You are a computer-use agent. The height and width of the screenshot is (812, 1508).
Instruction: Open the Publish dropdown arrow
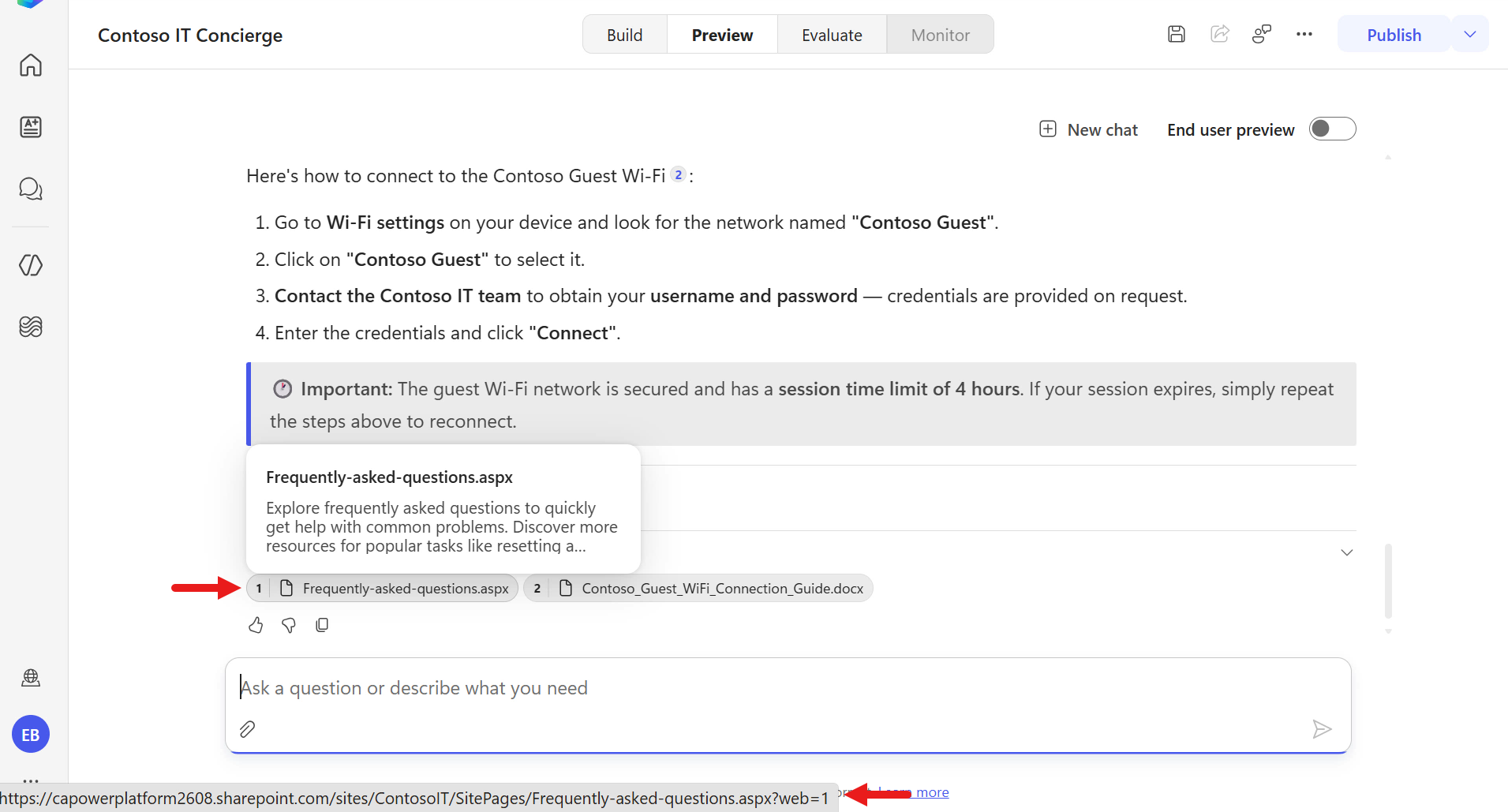[1470, 35]
